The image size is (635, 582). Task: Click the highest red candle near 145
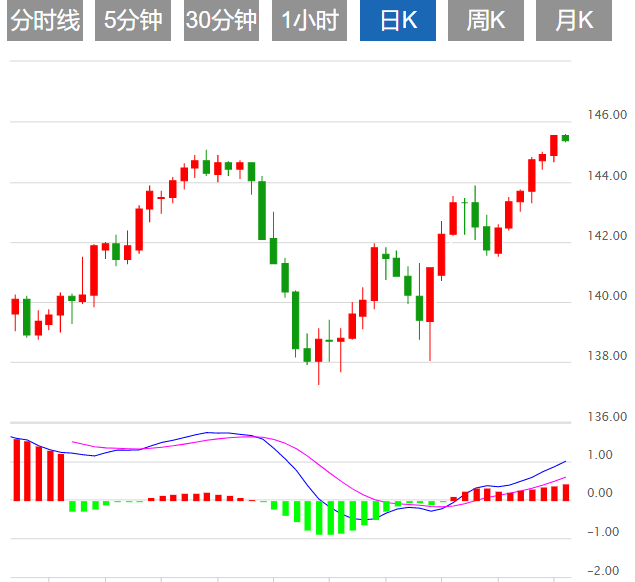coord(554,145)
